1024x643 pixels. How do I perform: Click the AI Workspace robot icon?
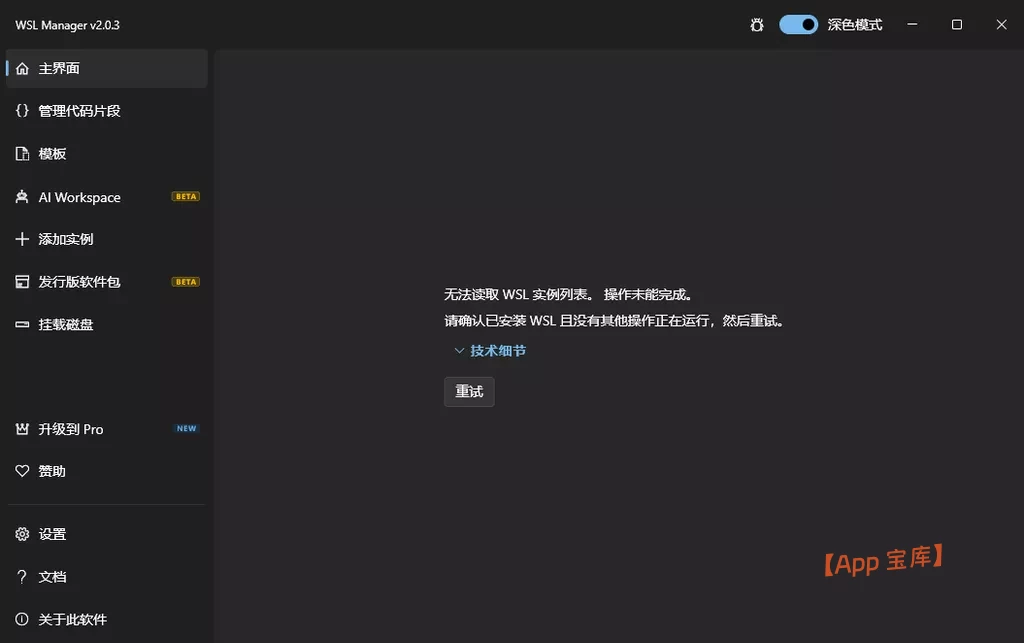click(22, 197)
